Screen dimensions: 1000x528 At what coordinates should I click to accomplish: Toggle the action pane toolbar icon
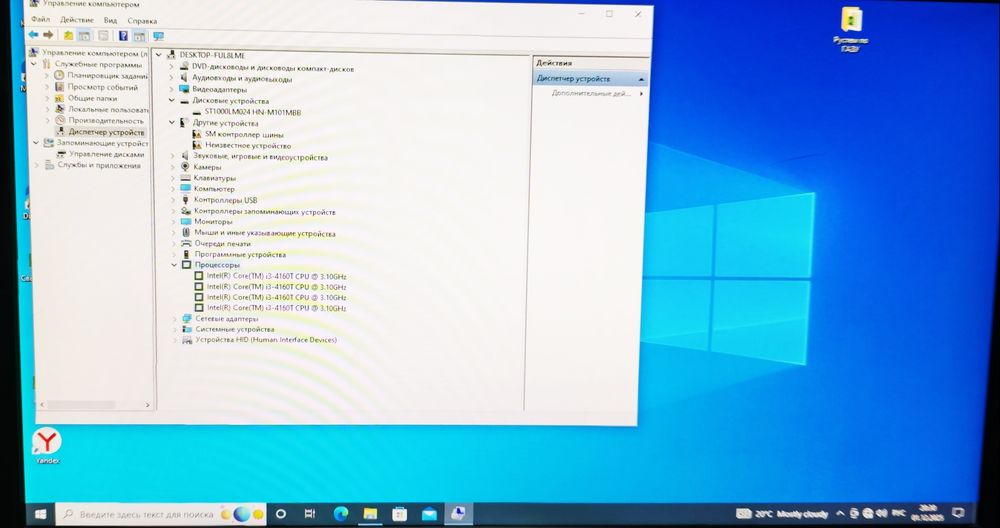(140, 36)
